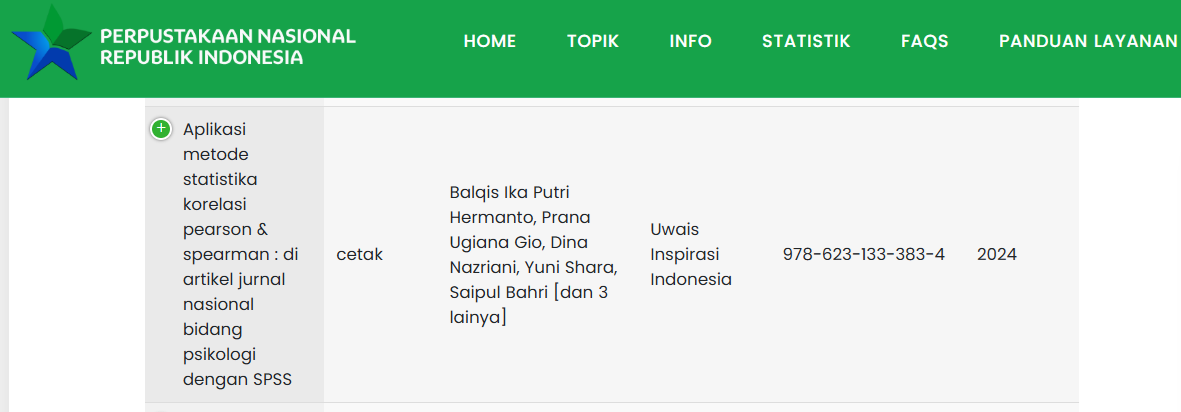Click Perpustakaan Nasional Republik Indonesia site title
The width and height of the screenshot is (1181, 412).
tap(228, 47)
